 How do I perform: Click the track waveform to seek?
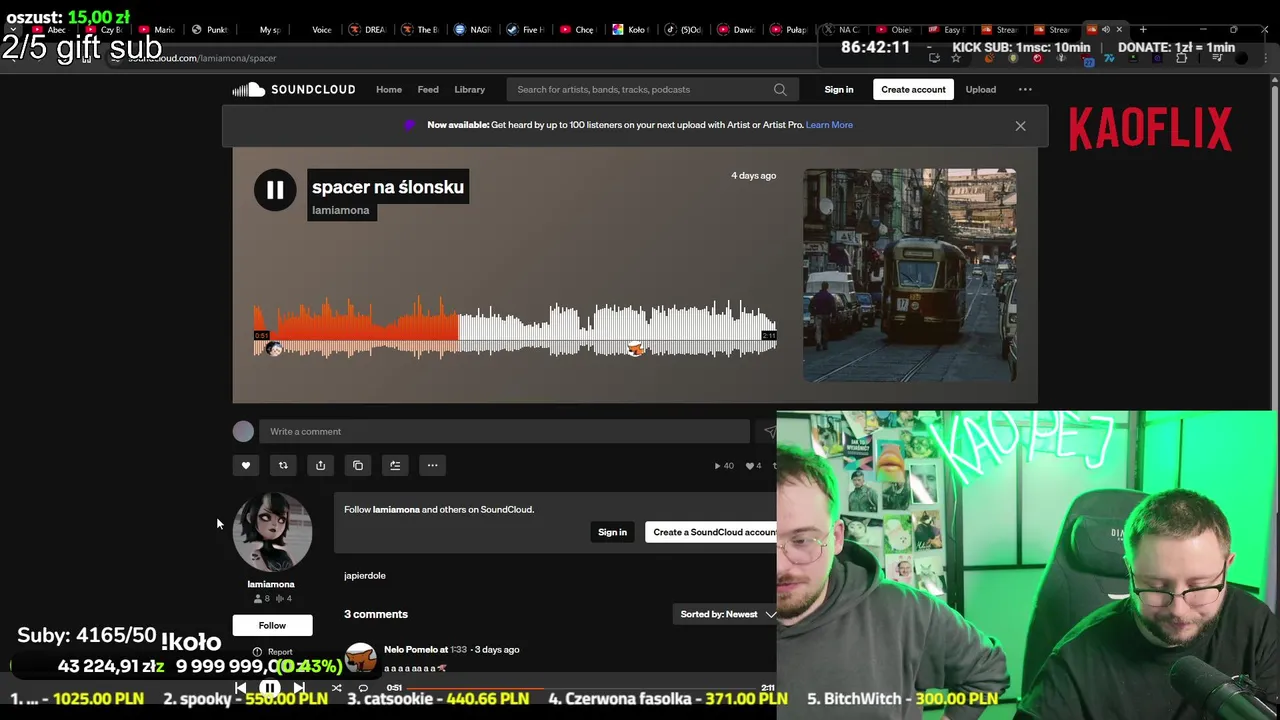pyautogui.click(x=515, y=328)
